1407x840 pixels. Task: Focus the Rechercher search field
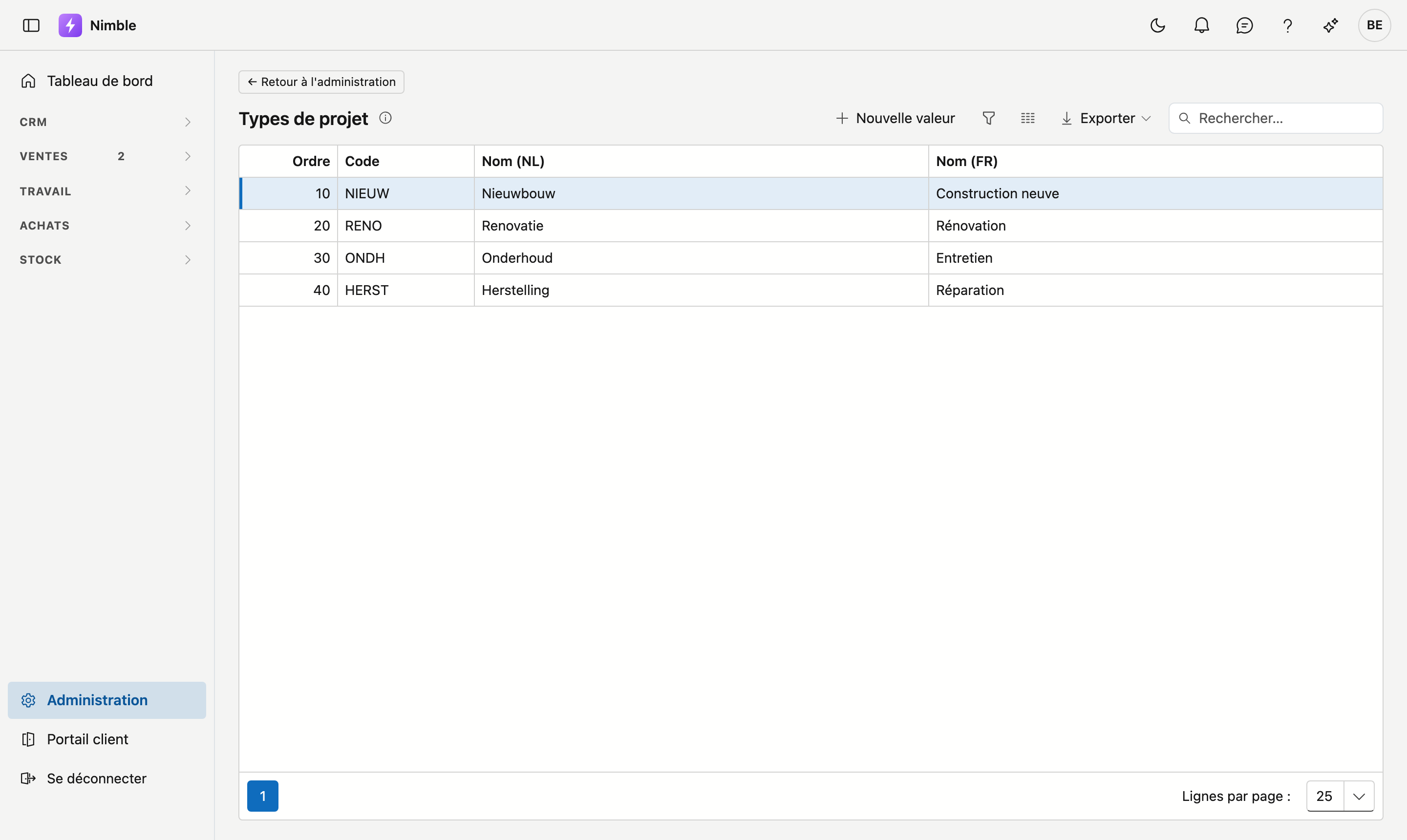click(1276, 118)
